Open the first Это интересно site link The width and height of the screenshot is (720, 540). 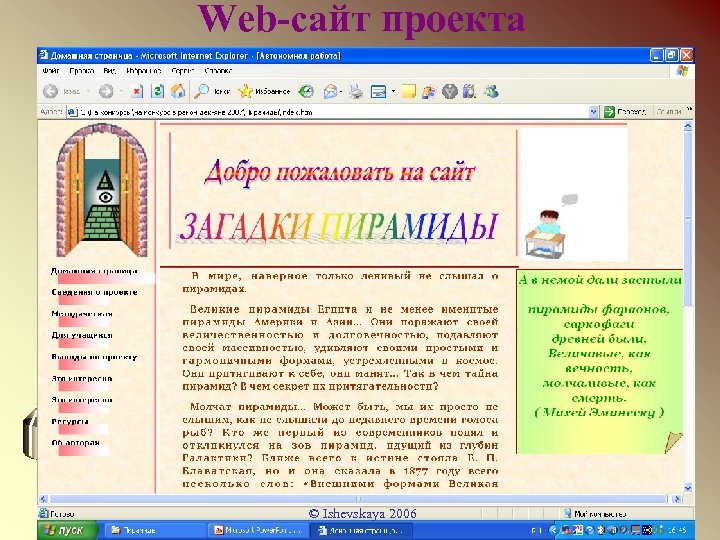[x=82, y=379]
